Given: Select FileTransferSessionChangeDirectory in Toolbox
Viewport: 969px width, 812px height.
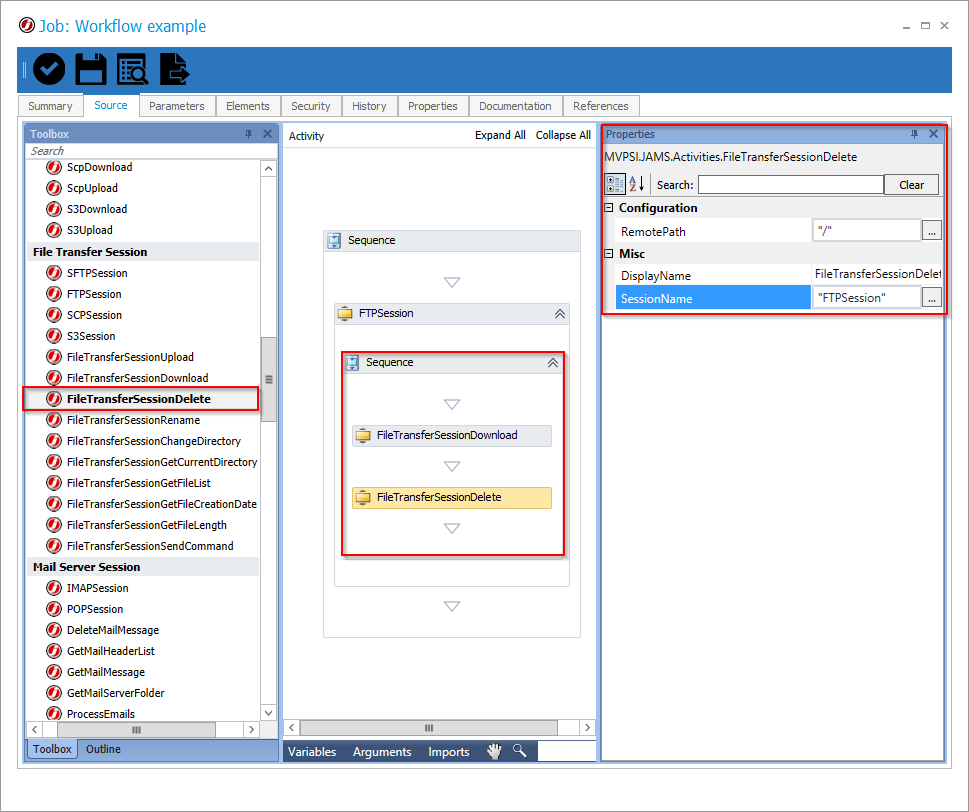Looking at the screenshot, I should (153, 441).
